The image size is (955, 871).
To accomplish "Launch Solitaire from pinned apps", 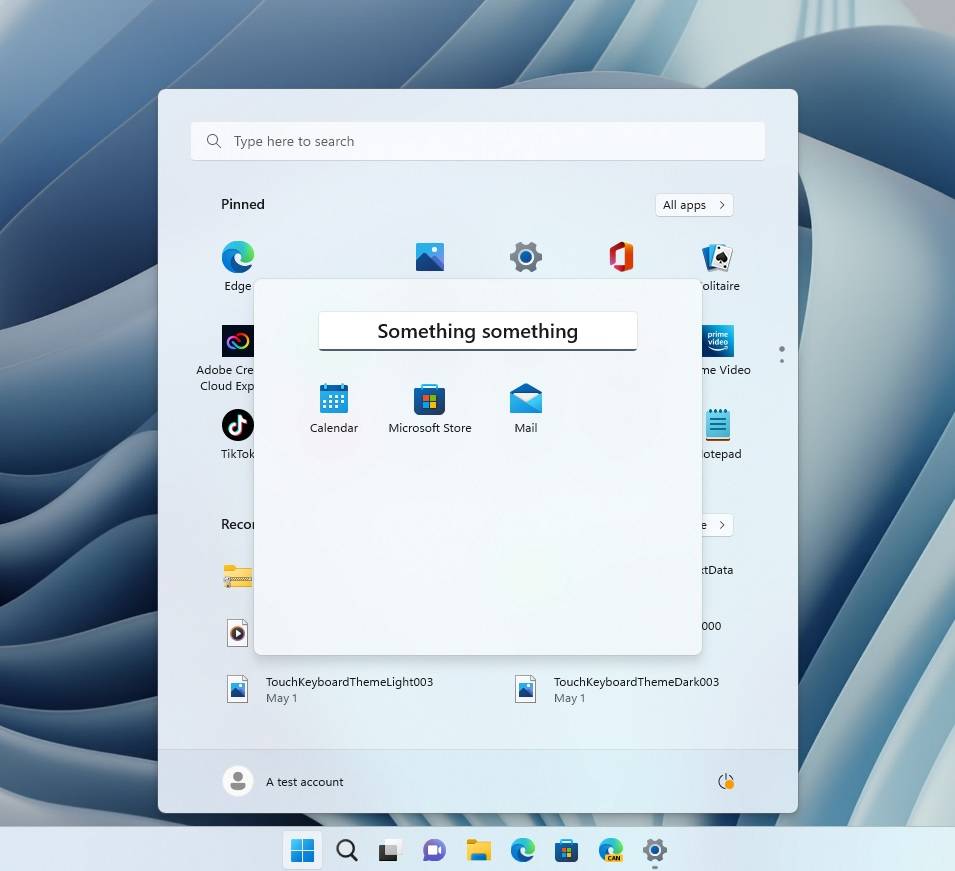I will click(717, 256).
